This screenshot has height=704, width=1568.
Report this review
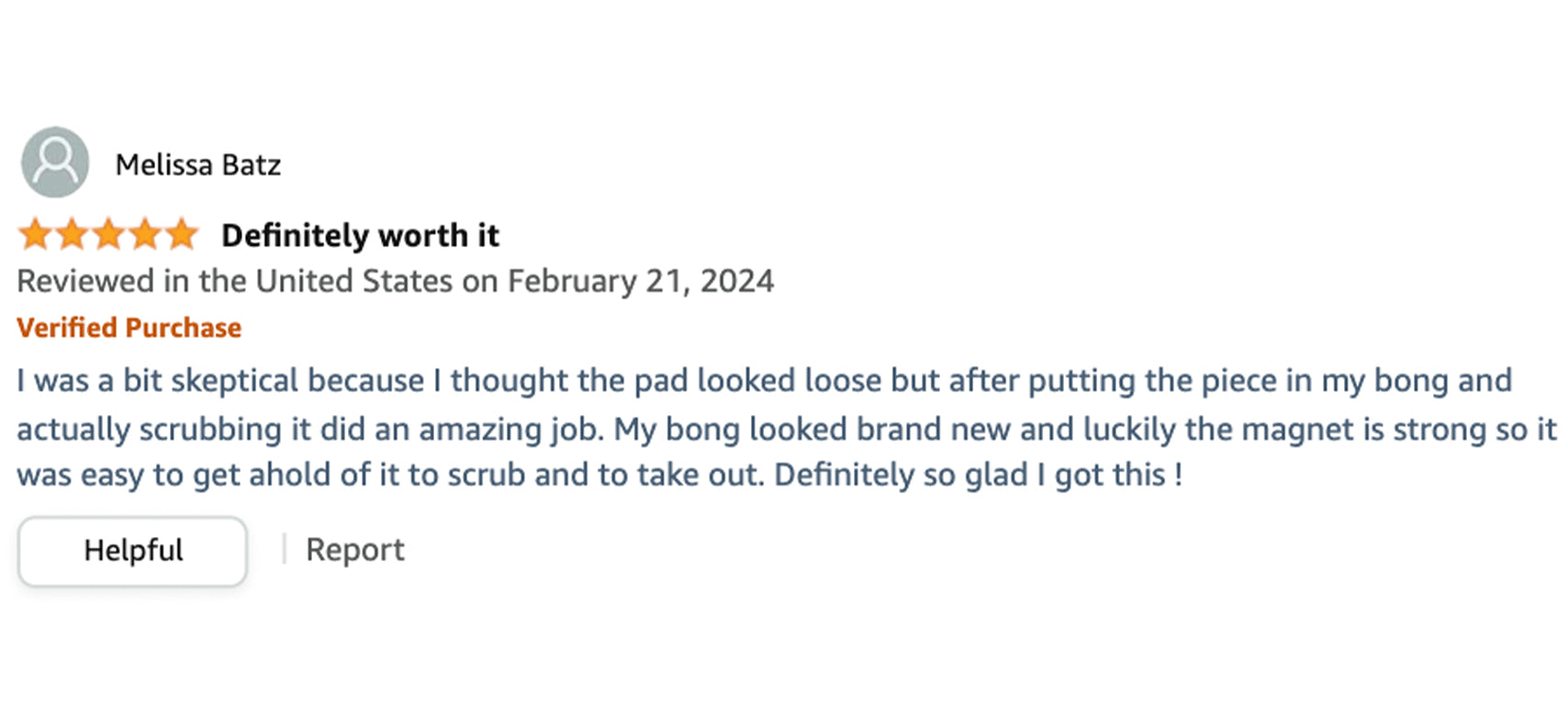pyautogui.click(x=354, y=550)
